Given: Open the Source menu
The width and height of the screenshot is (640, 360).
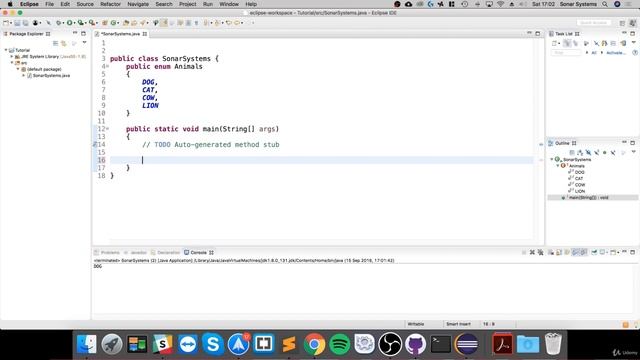Looking at the screenshot, I should click(85, 4).
